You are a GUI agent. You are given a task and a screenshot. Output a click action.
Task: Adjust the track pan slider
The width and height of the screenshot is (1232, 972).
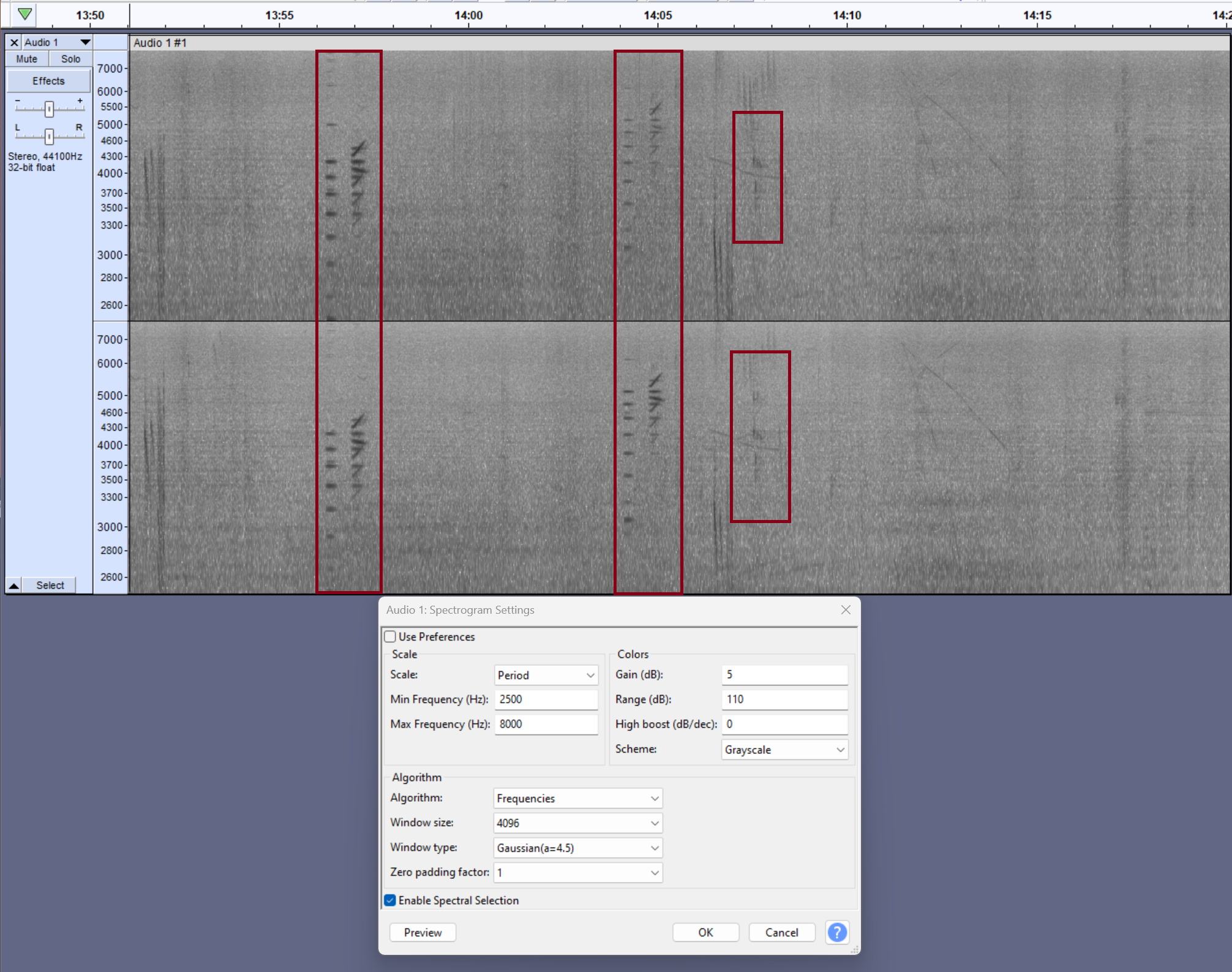pyautogui.click(x=49, y=136)
